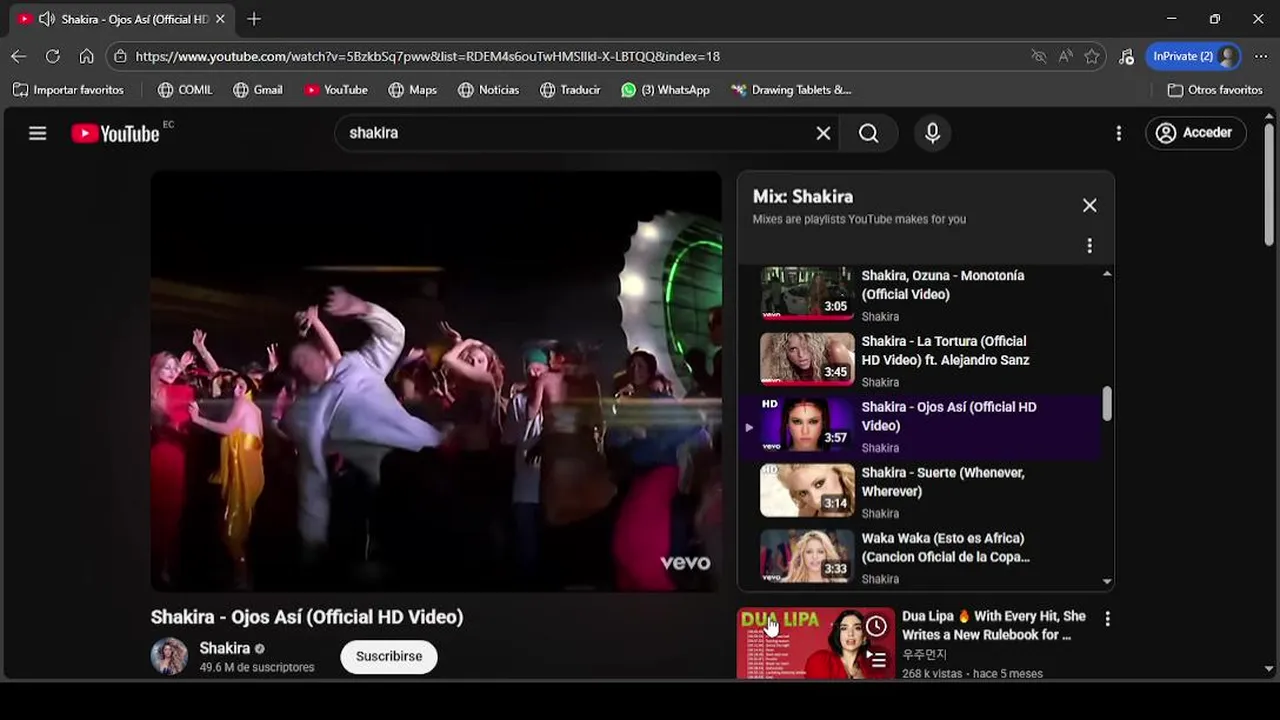Open Dua Lipa With Every Hit title

(x=994, y=625)
